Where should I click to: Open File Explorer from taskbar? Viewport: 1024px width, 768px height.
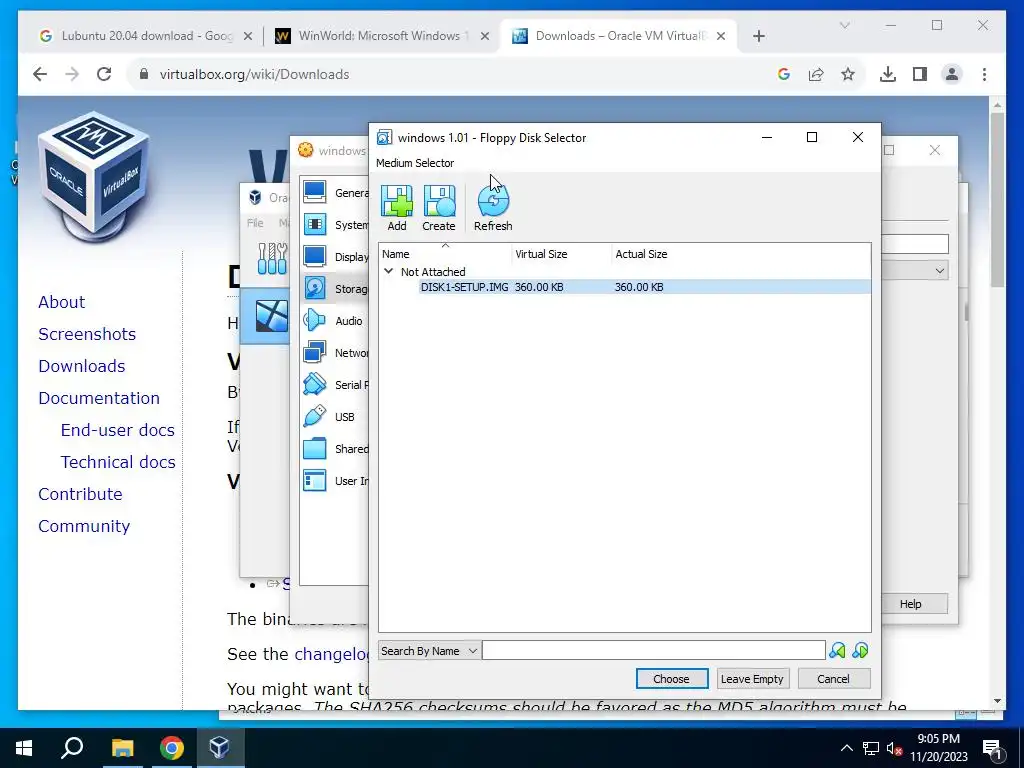[x=122, y=748]
